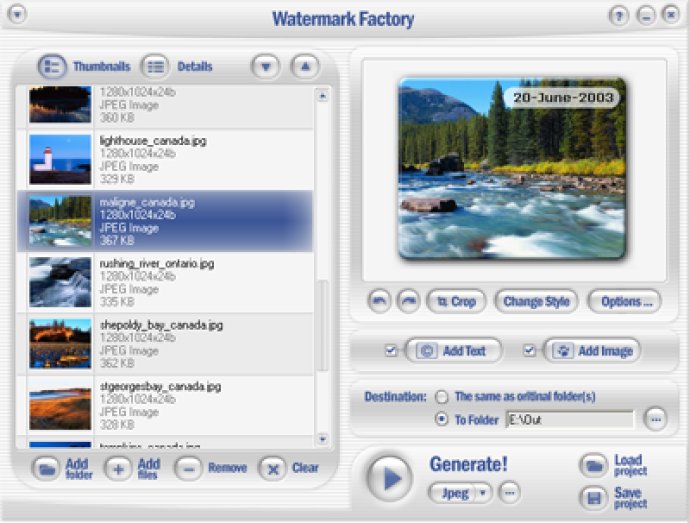This screenshot has height=523, width=690.
Task: Open the top-left application menu arrow
Action: click(x=17, y=15)
